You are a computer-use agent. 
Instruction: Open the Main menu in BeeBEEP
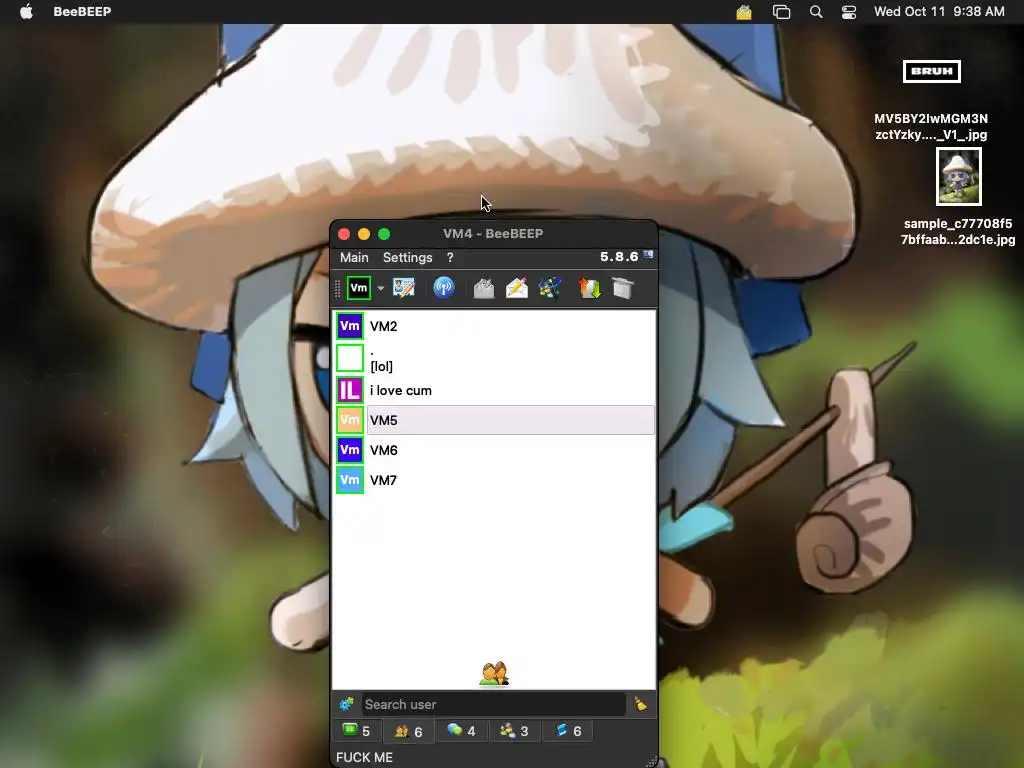tap(354, 257)
